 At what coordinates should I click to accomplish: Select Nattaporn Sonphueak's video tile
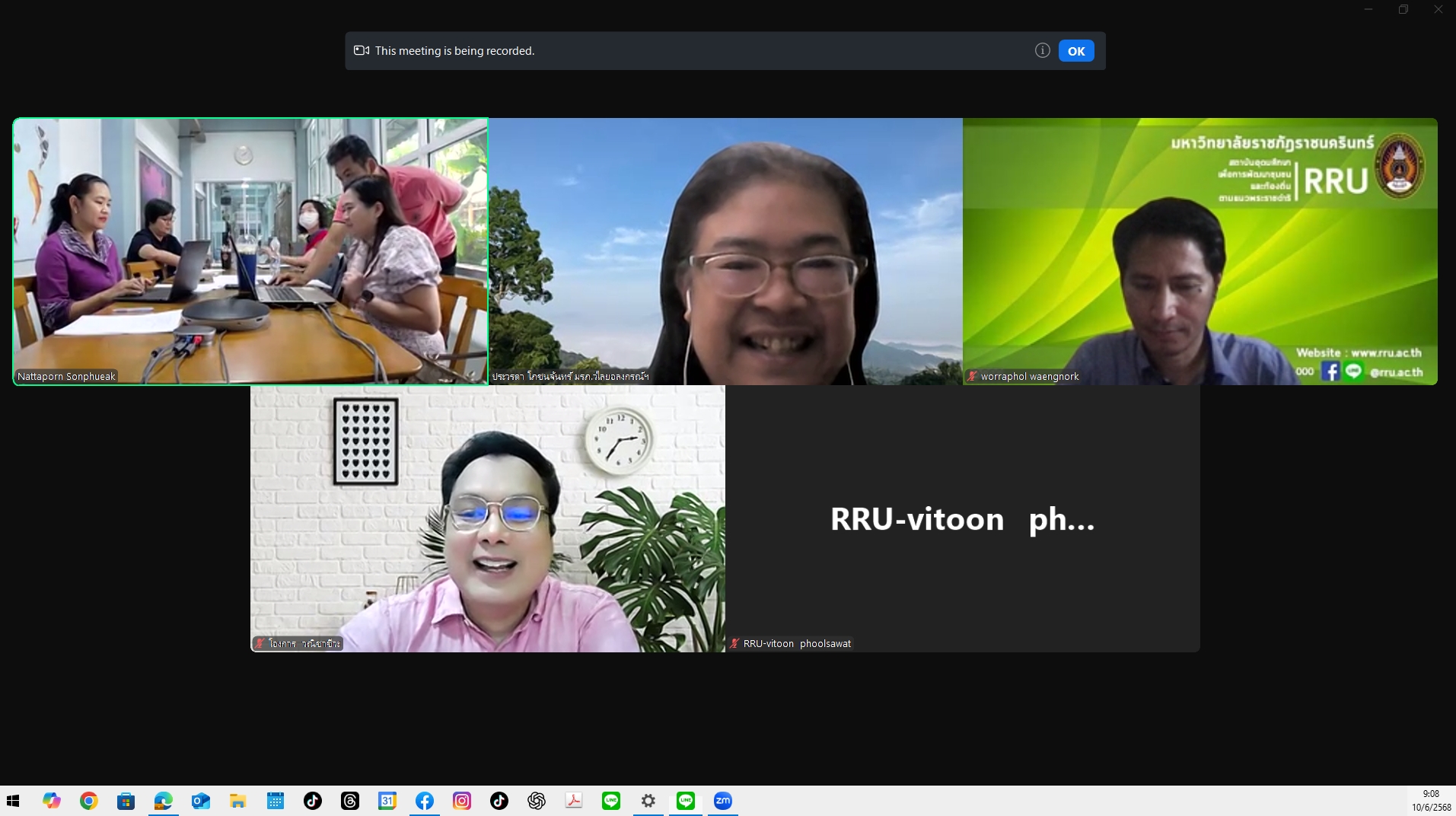[x=250, y=251]
